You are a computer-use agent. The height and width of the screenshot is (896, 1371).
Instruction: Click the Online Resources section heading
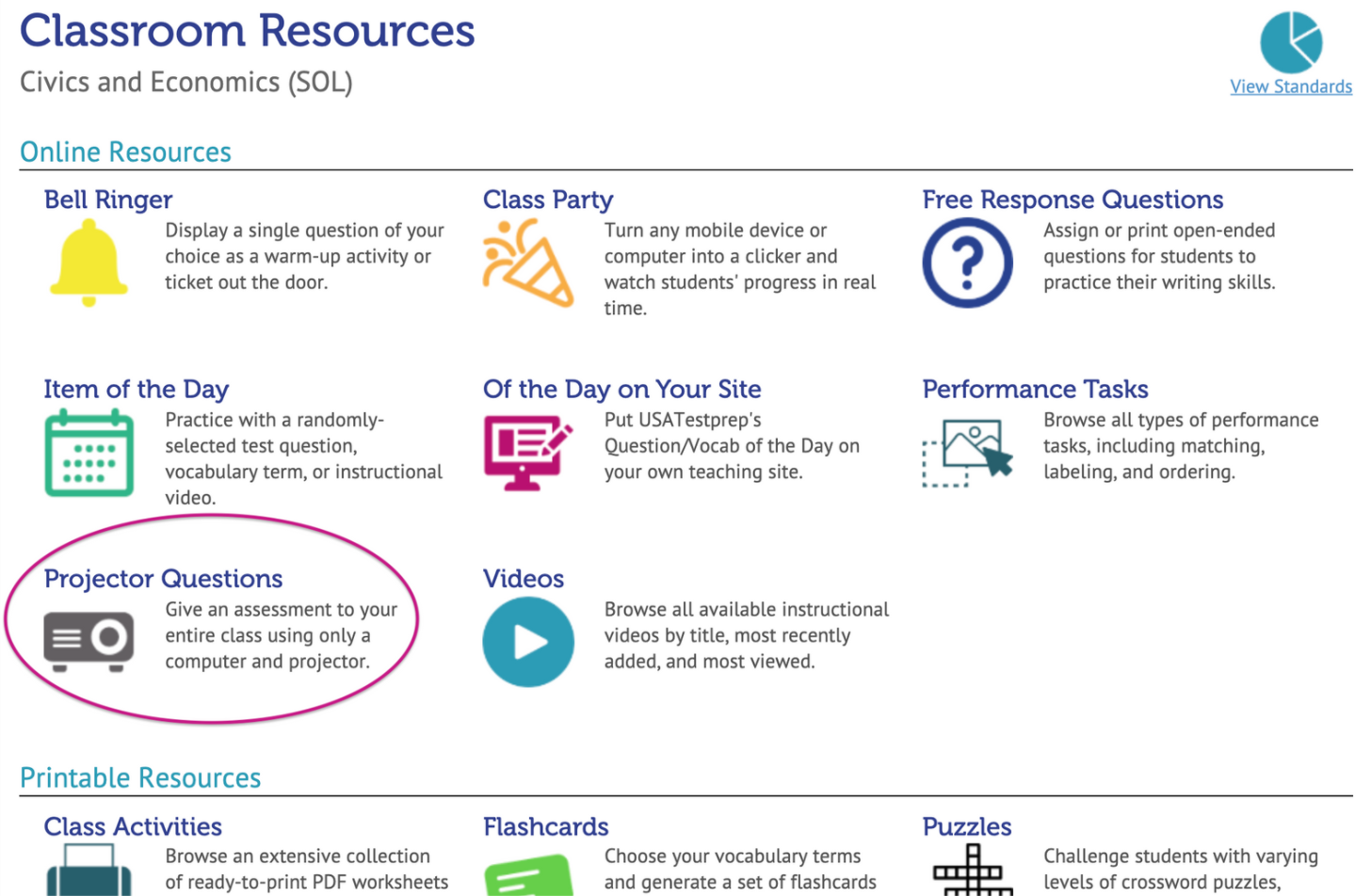[125, 152]
